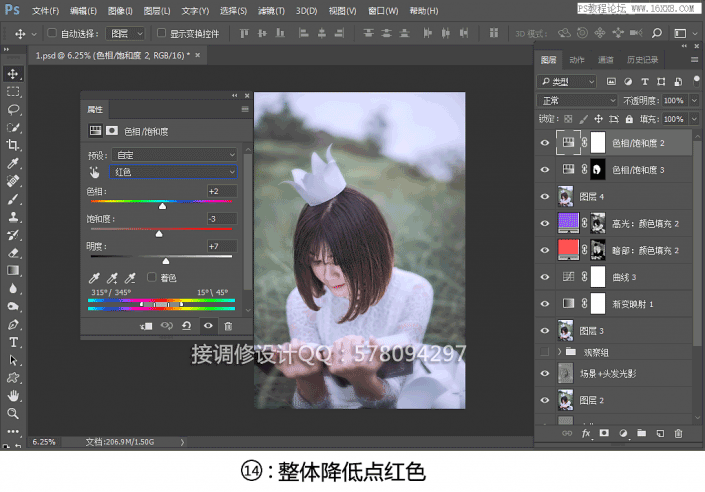The width and height of the screenshot is (705, 492).
Task: Hide the 色相/饱和度 3 layer
Action: [x=545, y=170]
